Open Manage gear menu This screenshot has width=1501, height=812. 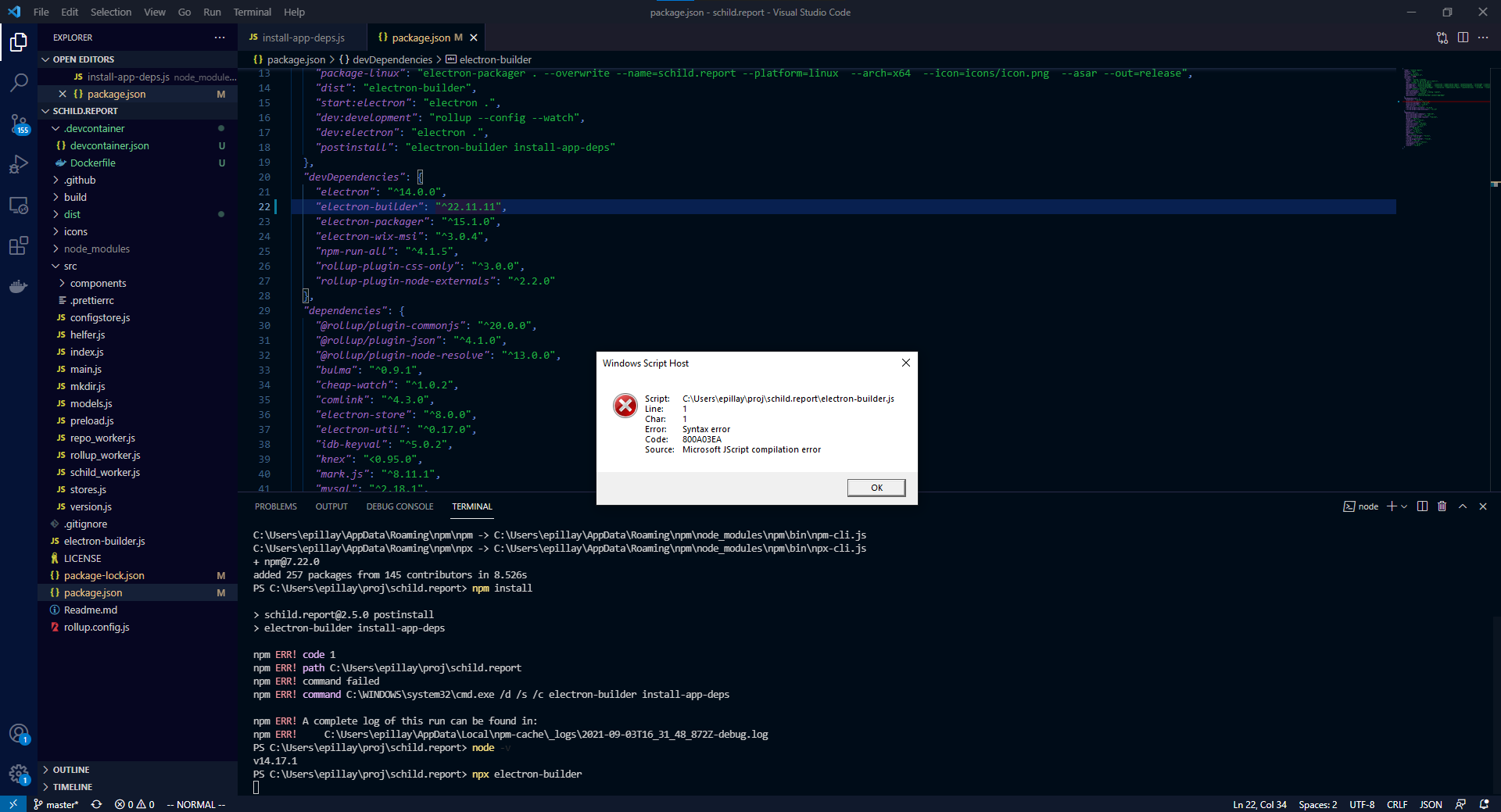click(19, 774)
